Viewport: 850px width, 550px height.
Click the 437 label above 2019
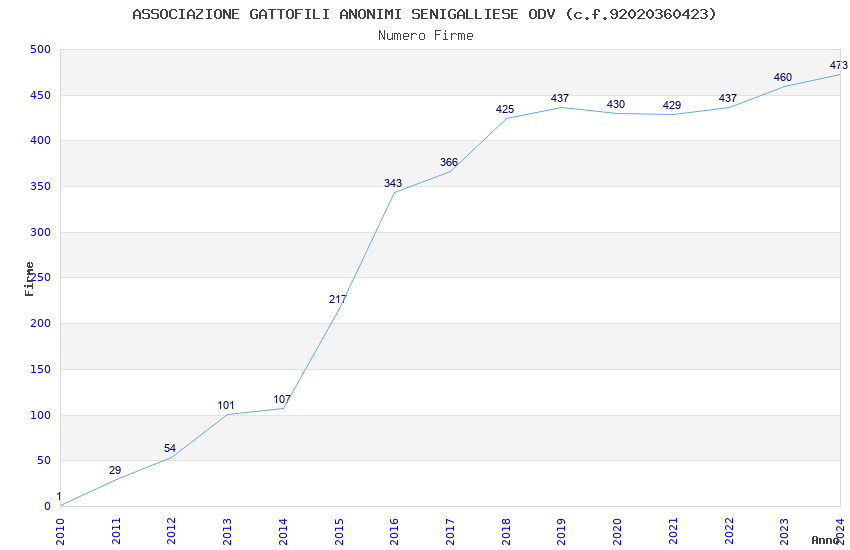tap(560, 99)
